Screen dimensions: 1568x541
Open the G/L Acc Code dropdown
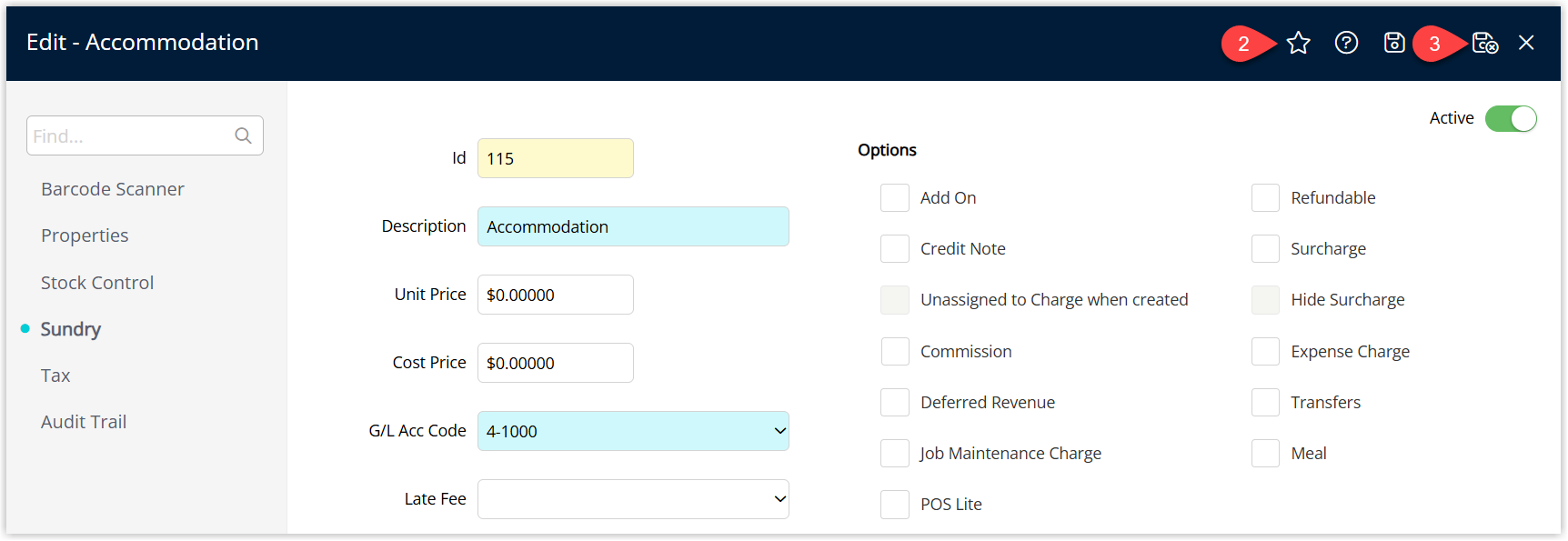(633, 431)
